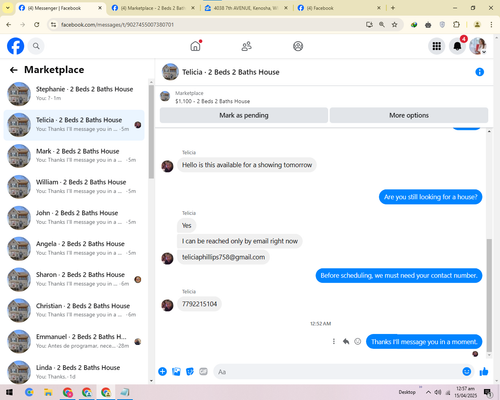The height and width of the screenshot is (400, 500).
Task: Click 'Hello is this available for a showing' message
Action: [x=247, y=165]
